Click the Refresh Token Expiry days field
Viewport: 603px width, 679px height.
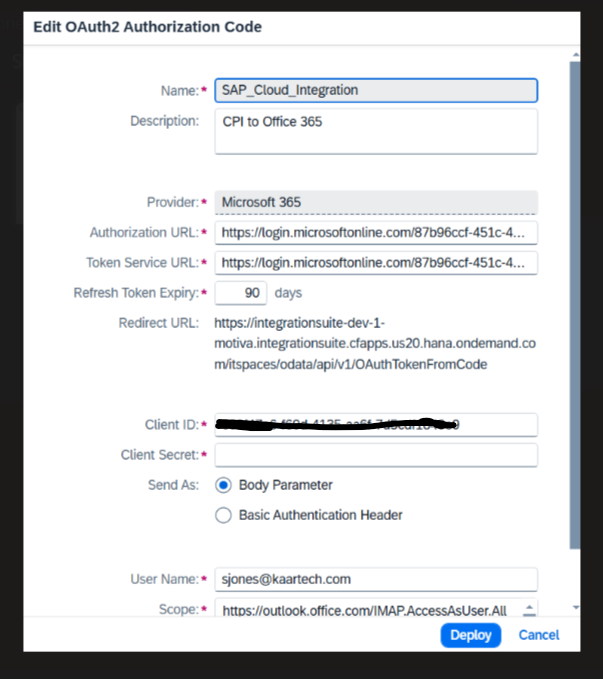241,293
